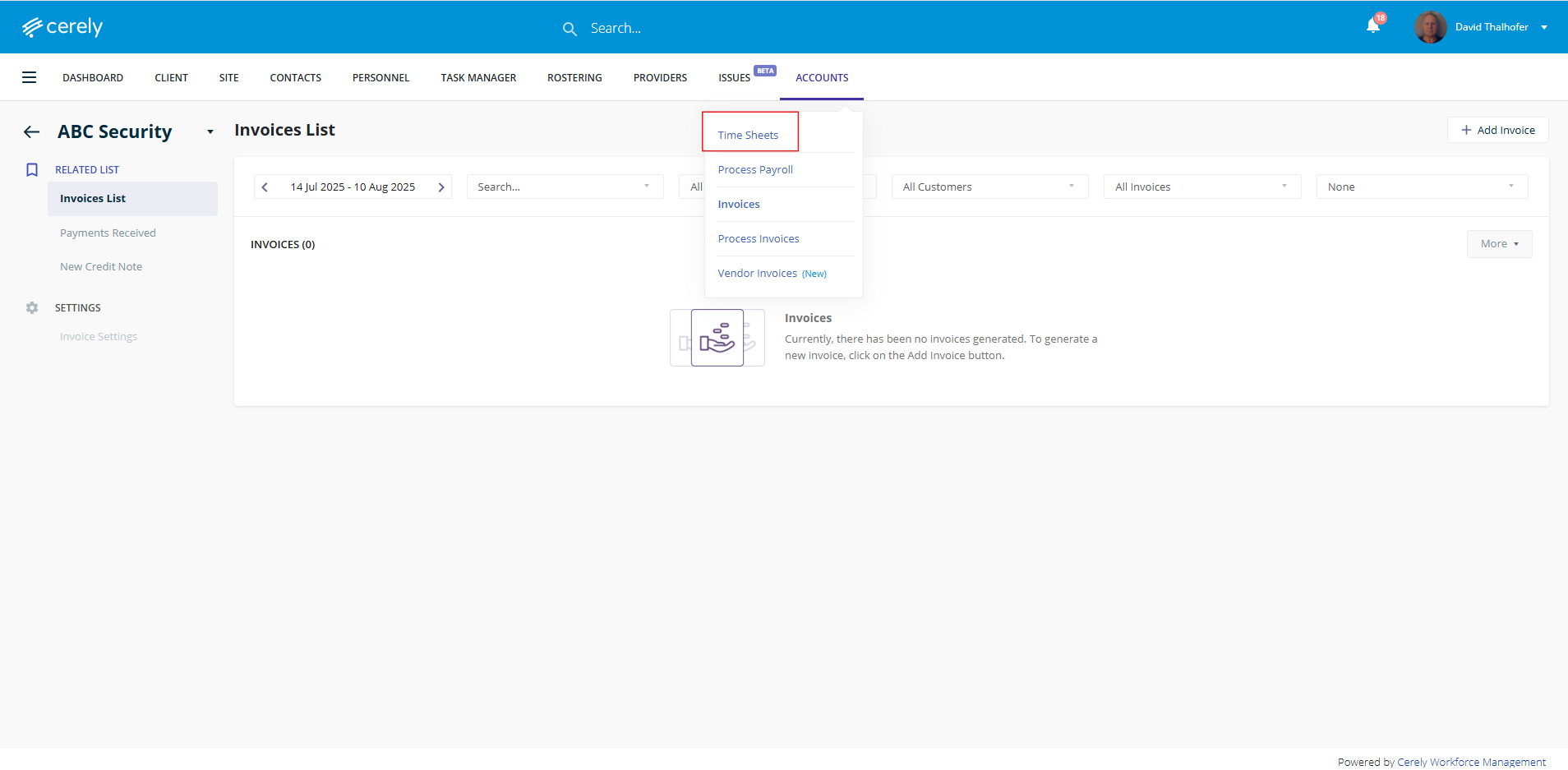Expand the ABC Security company dropdown
The width and height of the screenshot is (1568, 770).
pos(210,131)
